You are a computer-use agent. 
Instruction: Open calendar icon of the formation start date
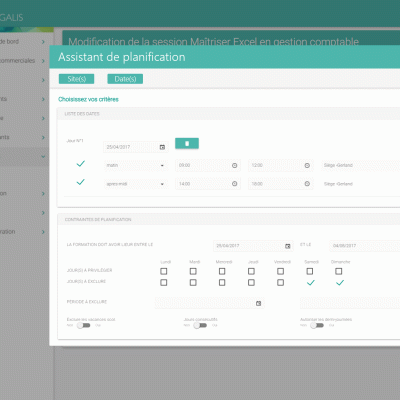pyautogui.click(x=288, y=246)
